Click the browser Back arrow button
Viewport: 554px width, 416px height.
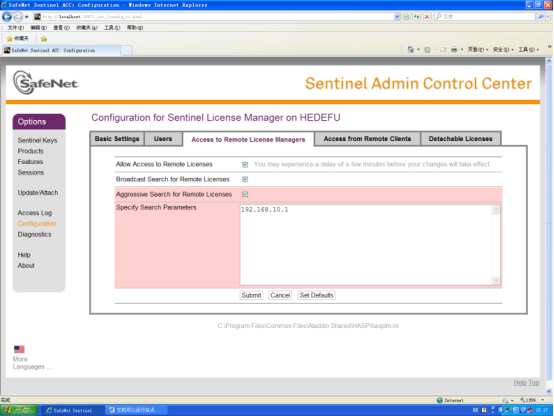7,16
